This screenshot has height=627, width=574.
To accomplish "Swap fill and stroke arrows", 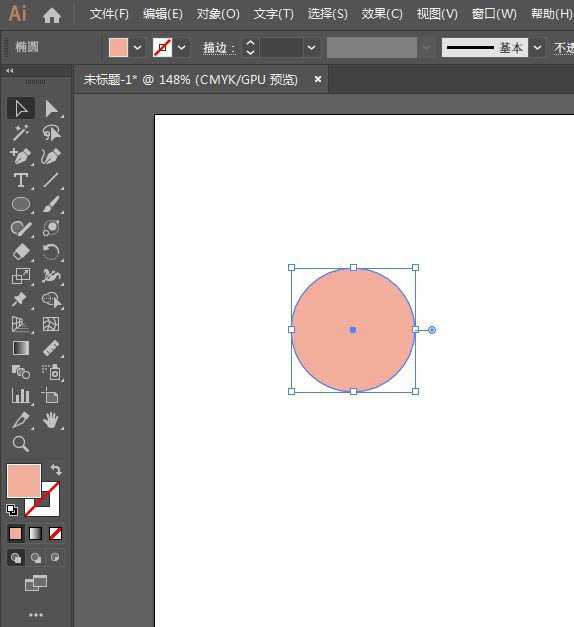I will point(56,469).
